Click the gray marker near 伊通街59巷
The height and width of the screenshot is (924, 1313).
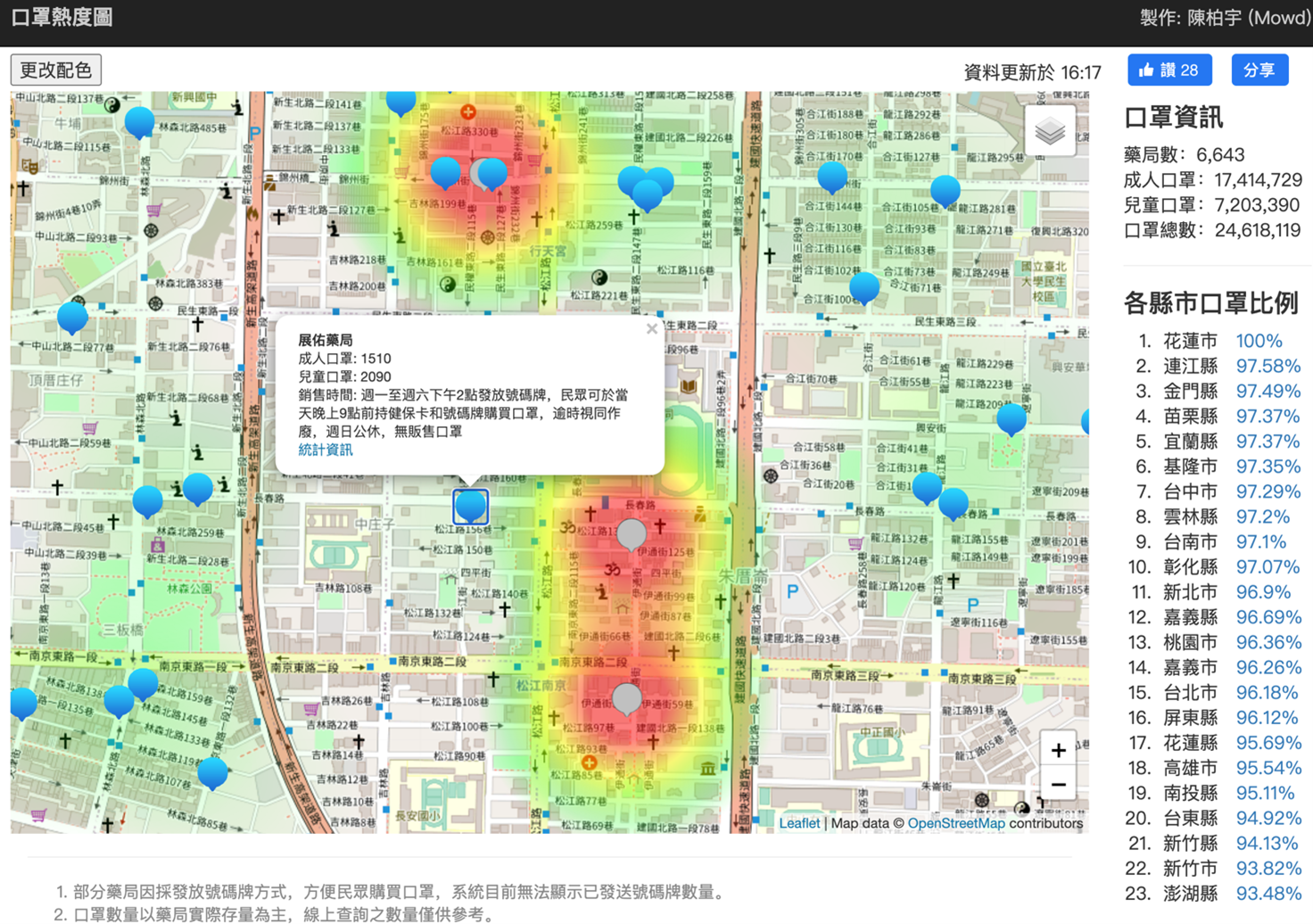pos(627,697)
